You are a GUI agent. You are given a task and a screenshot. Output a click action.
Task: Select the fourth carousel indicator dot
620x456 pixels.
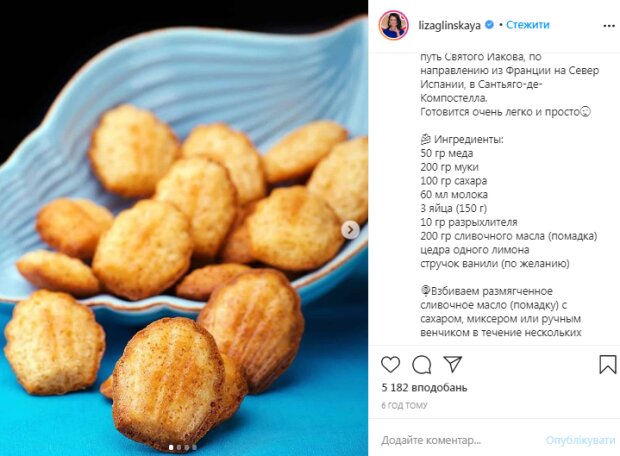[194, 447]
